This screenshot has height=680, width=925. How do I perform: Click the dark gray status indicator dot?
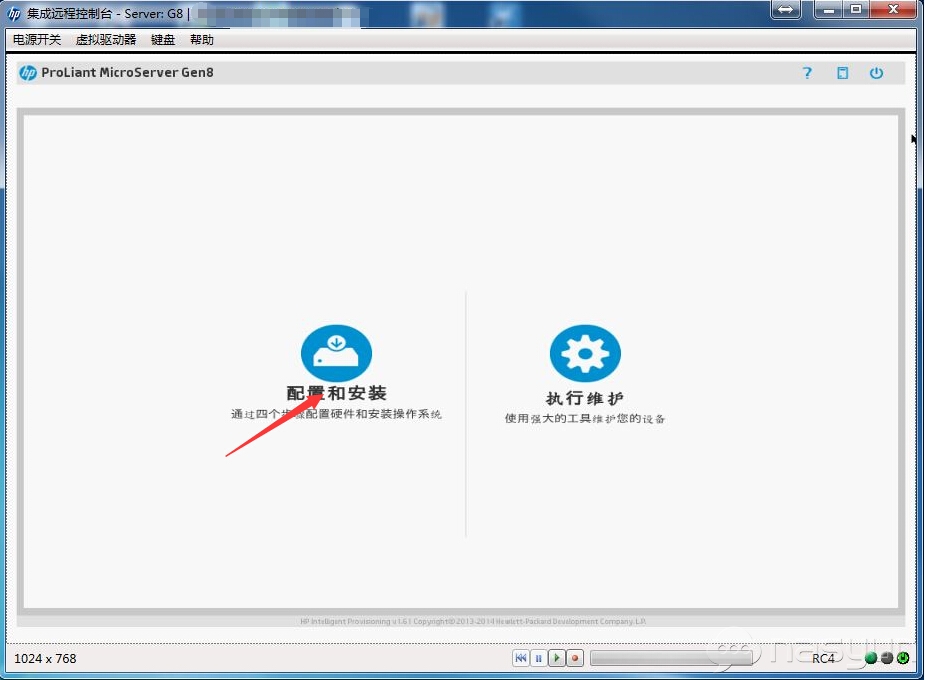tap(887, 658)
